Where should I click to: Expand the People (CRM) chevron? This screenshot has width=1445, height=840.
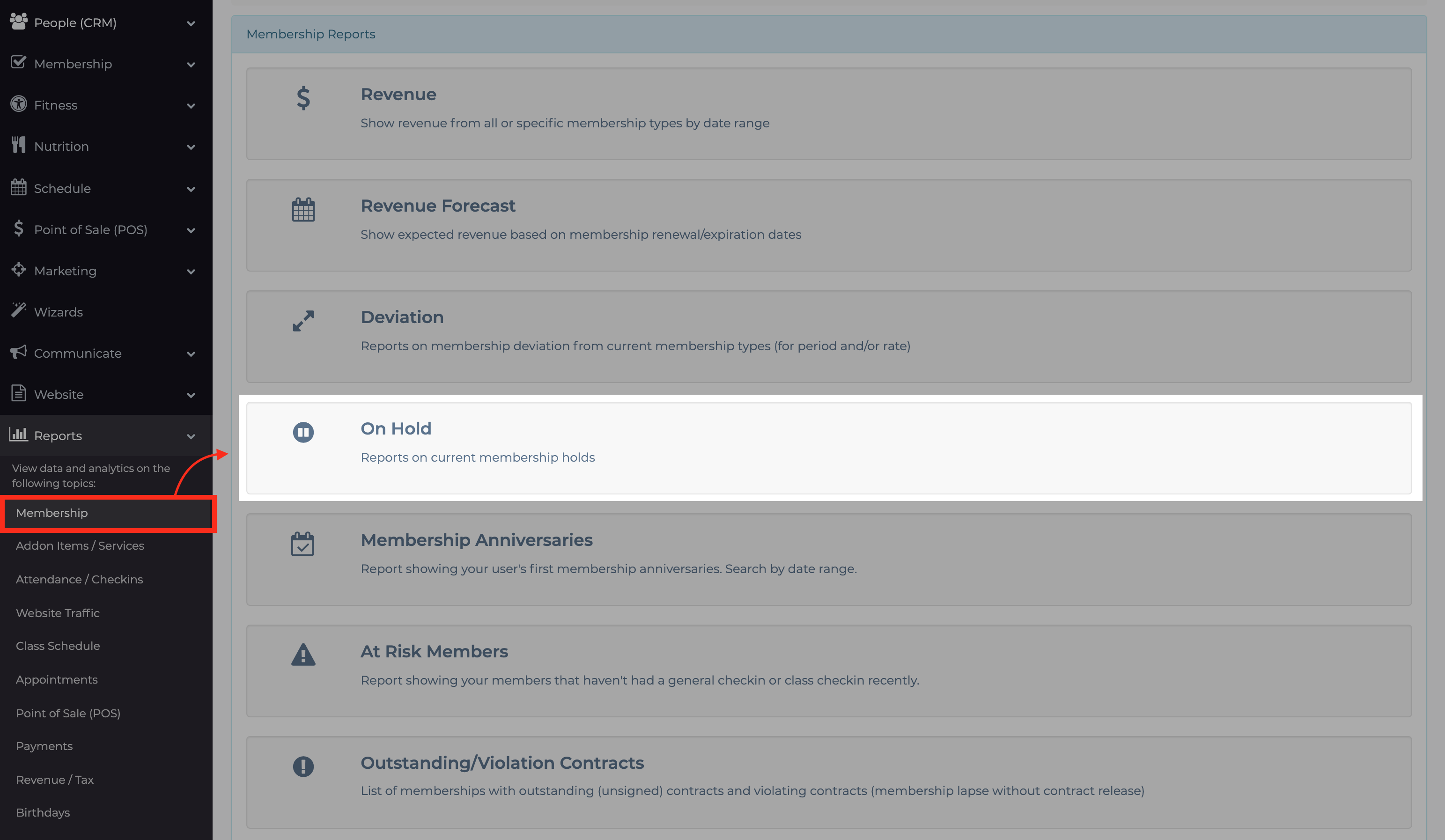(191, 23)
